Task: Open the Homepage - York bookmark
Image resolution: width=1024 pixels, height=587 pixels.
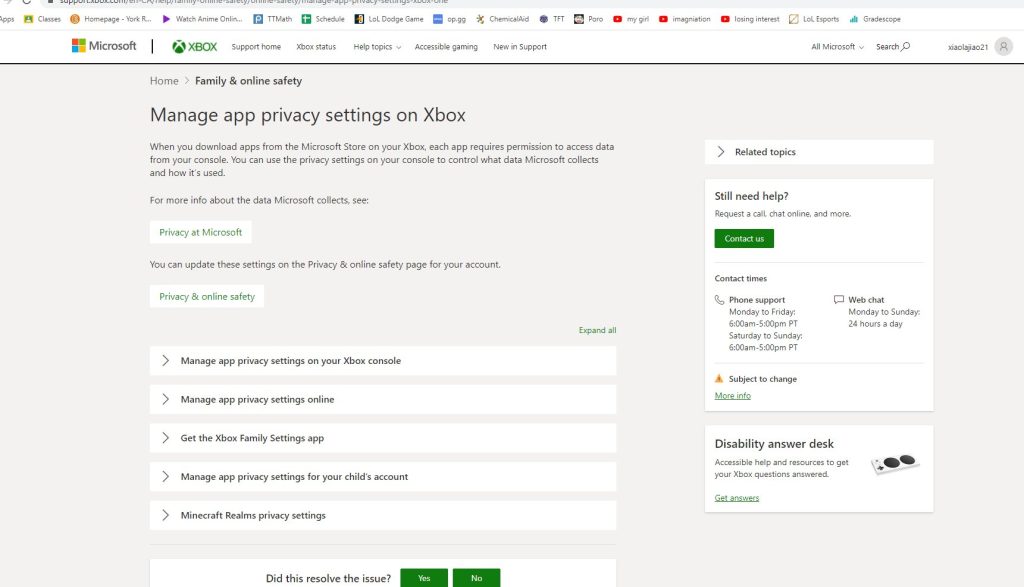Action: 111,19
